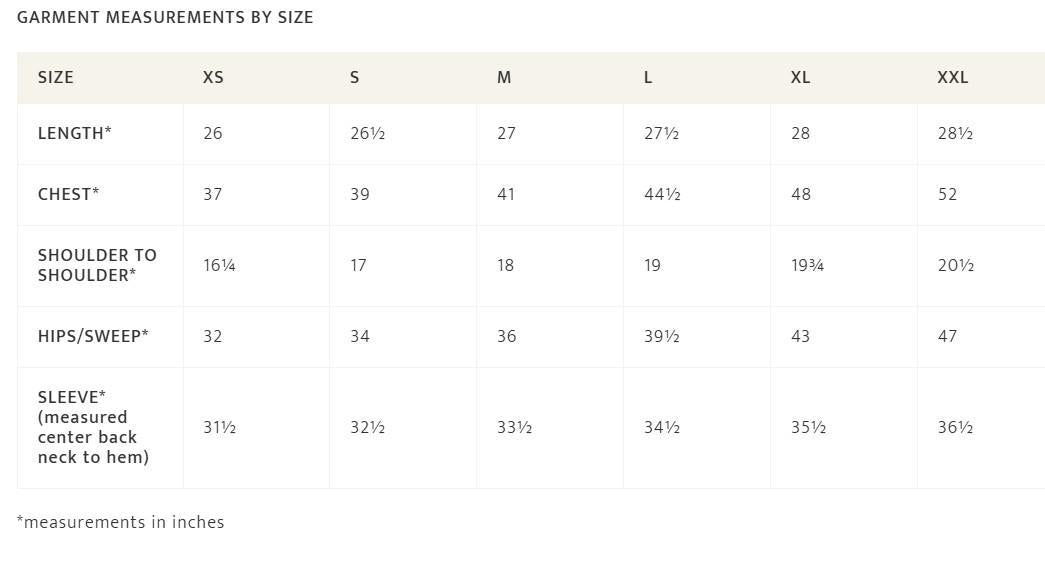Image resolution: width=1045 pixels, height=570 pixels.
Task: Click the Garment Measurements By Size heading
Action: (165, 17)
